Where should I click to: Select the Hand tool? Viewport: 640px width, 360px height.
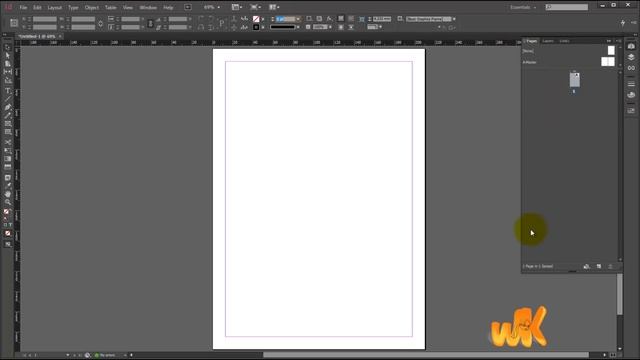tap(8, 194)
